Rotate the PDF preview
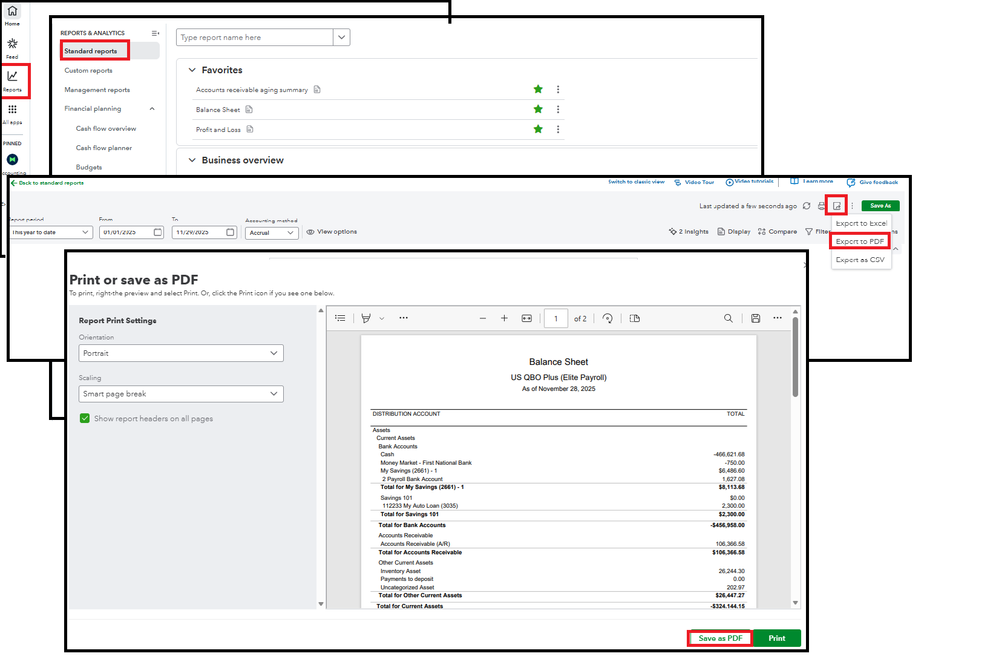Image resolution: width=999 pixels, height=656 pixels. pyautogui.click(x=607, y=318)
